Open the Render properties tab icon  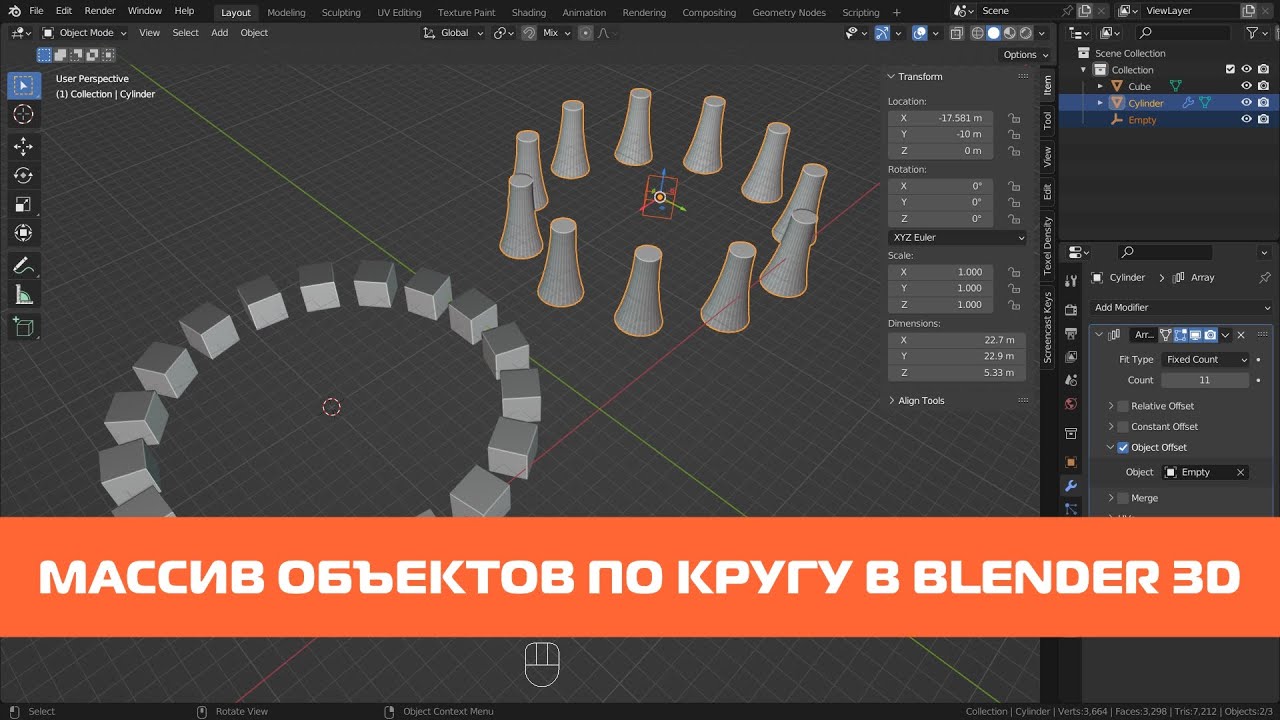coord(1071,310)
